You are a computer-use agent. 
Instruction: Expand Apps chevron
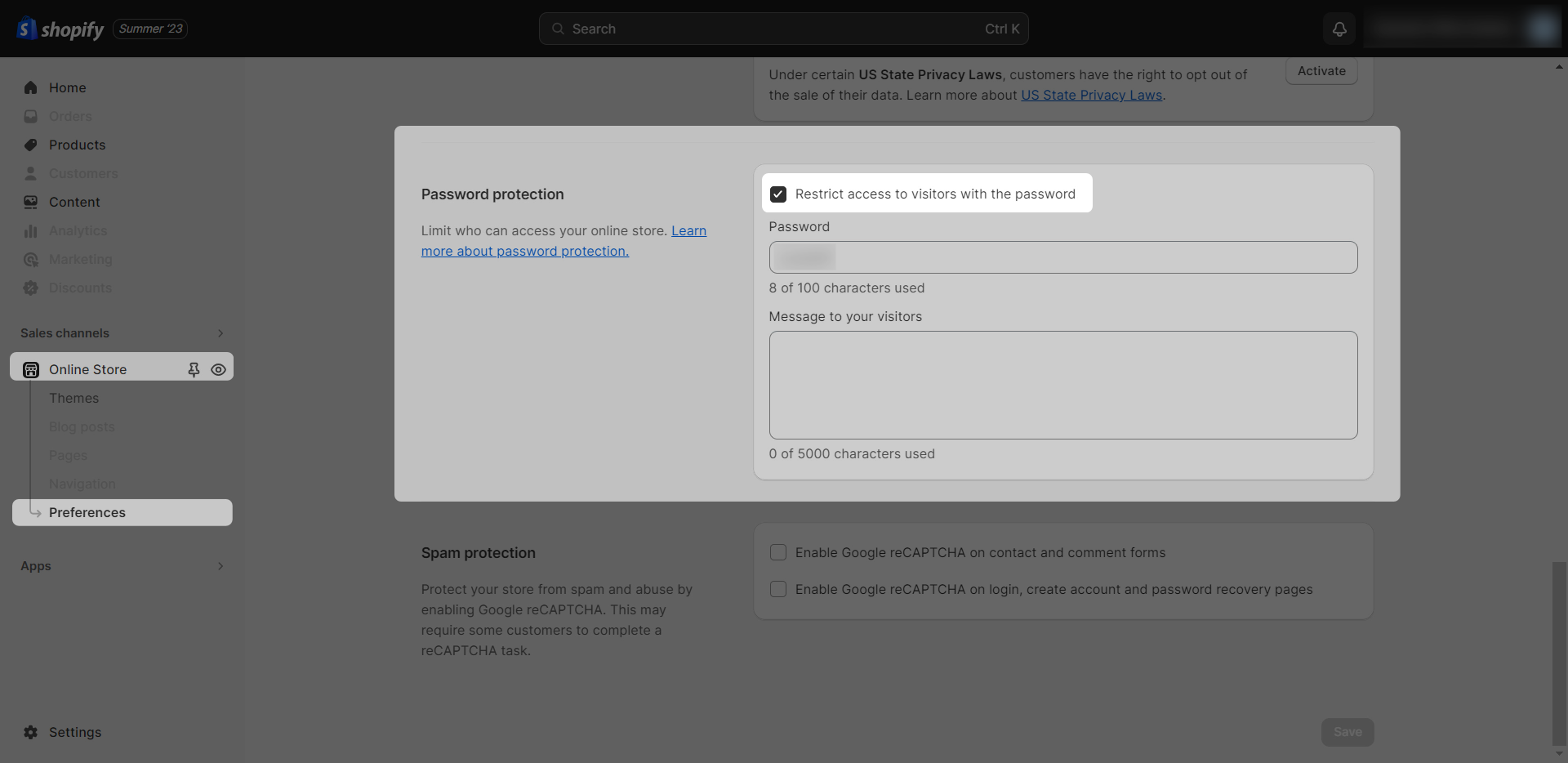click(x=220, y=565)
